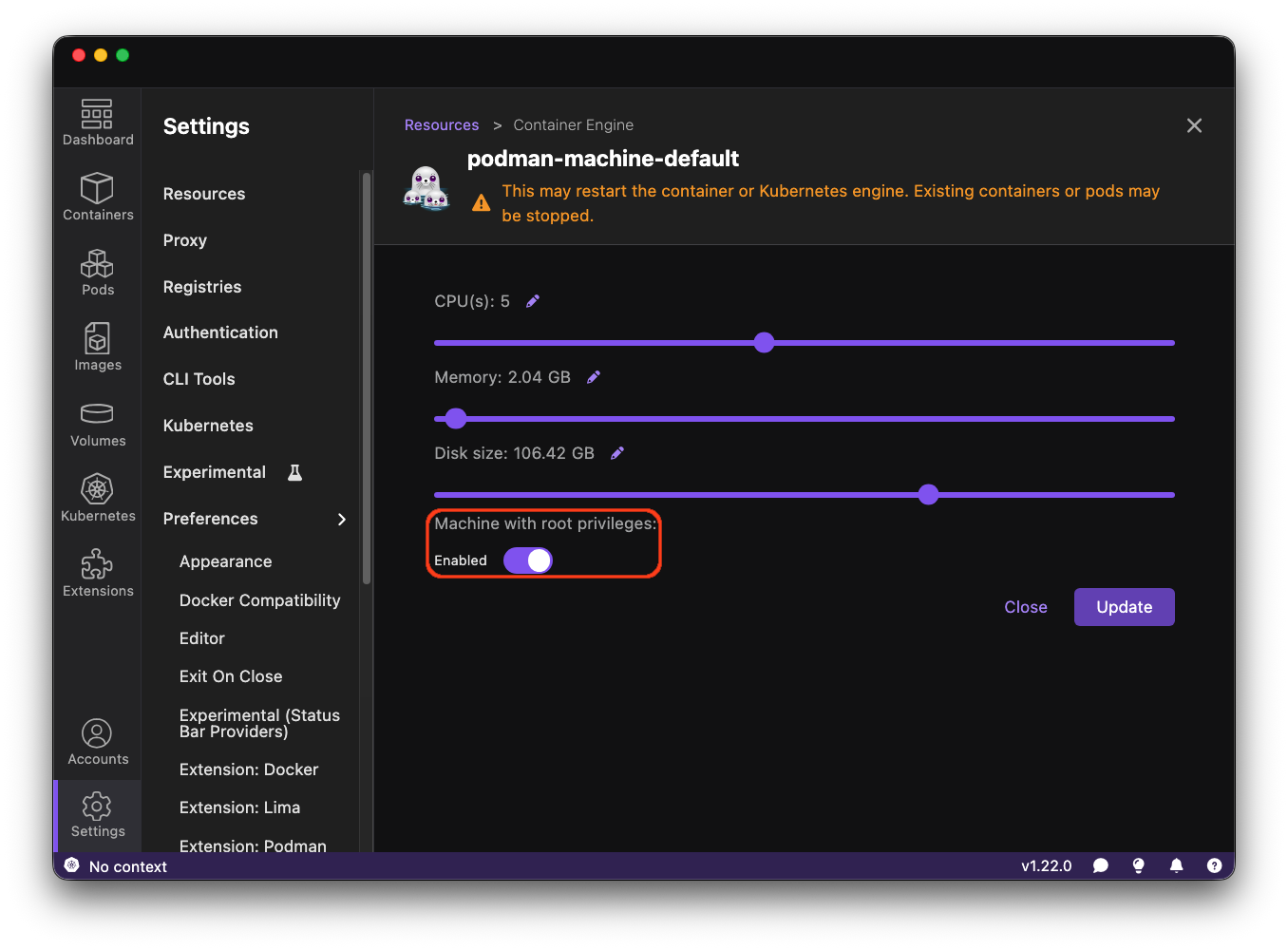
Task: Disable machine with root privileges toggle
Action: pos(527,560)
